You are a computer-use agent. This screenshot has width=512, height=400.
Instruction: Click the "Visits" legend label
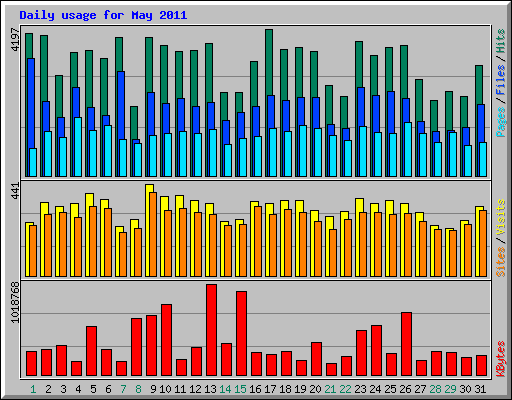coord(501,218)
